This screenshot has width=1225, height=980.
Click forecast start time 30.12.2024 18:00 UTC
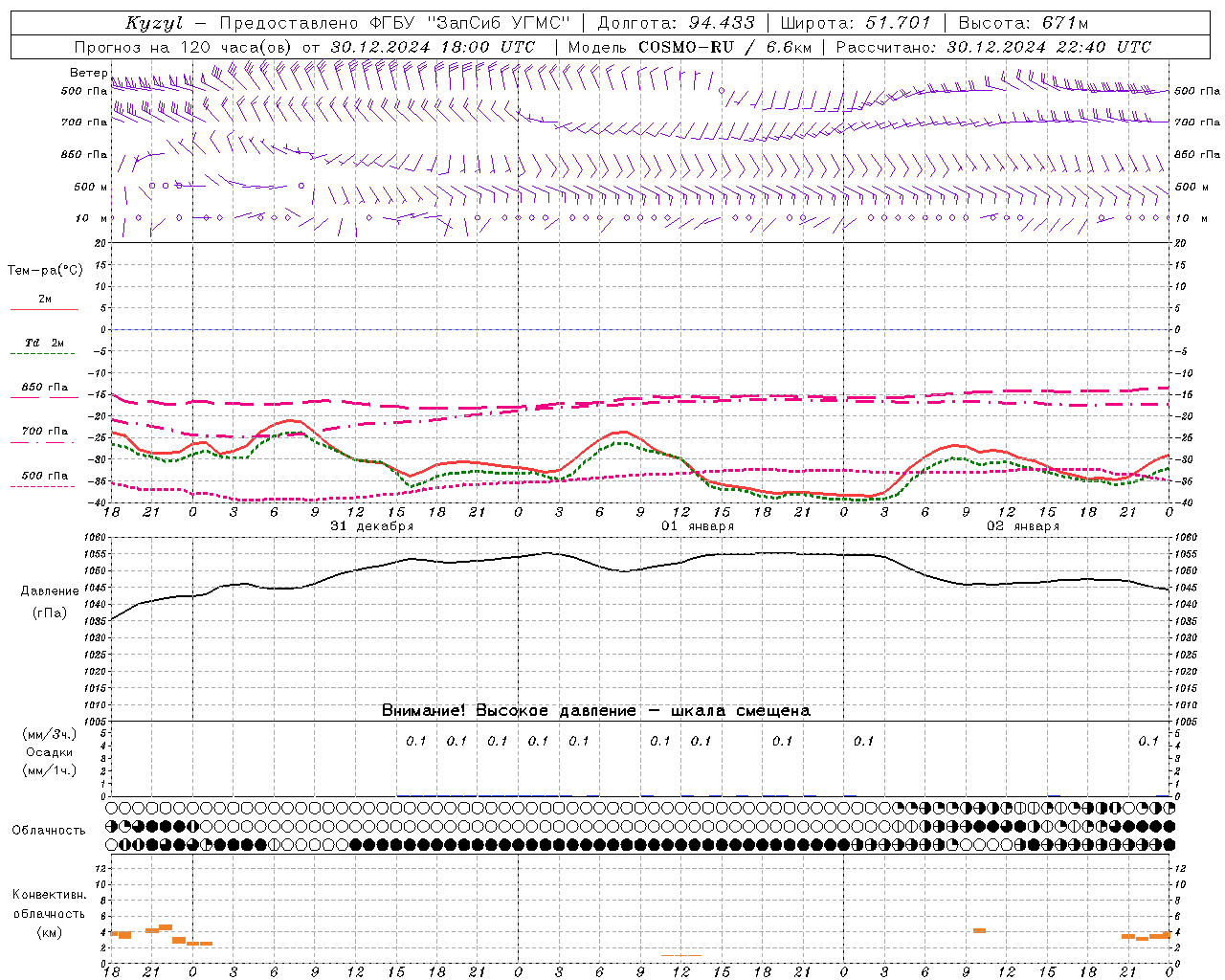point(433,47)
